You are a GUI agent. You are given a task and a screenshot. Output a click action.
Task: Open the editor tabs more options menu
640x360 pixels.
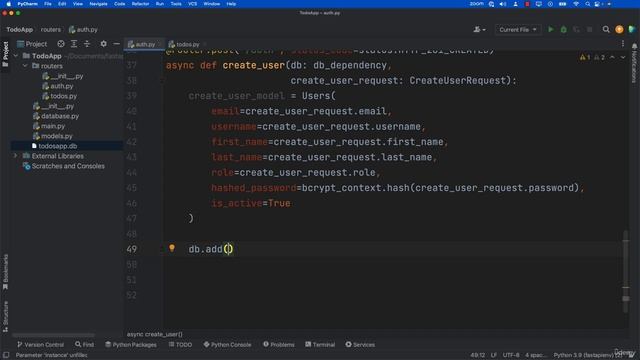pyautogui.click(x=623, y=44)
